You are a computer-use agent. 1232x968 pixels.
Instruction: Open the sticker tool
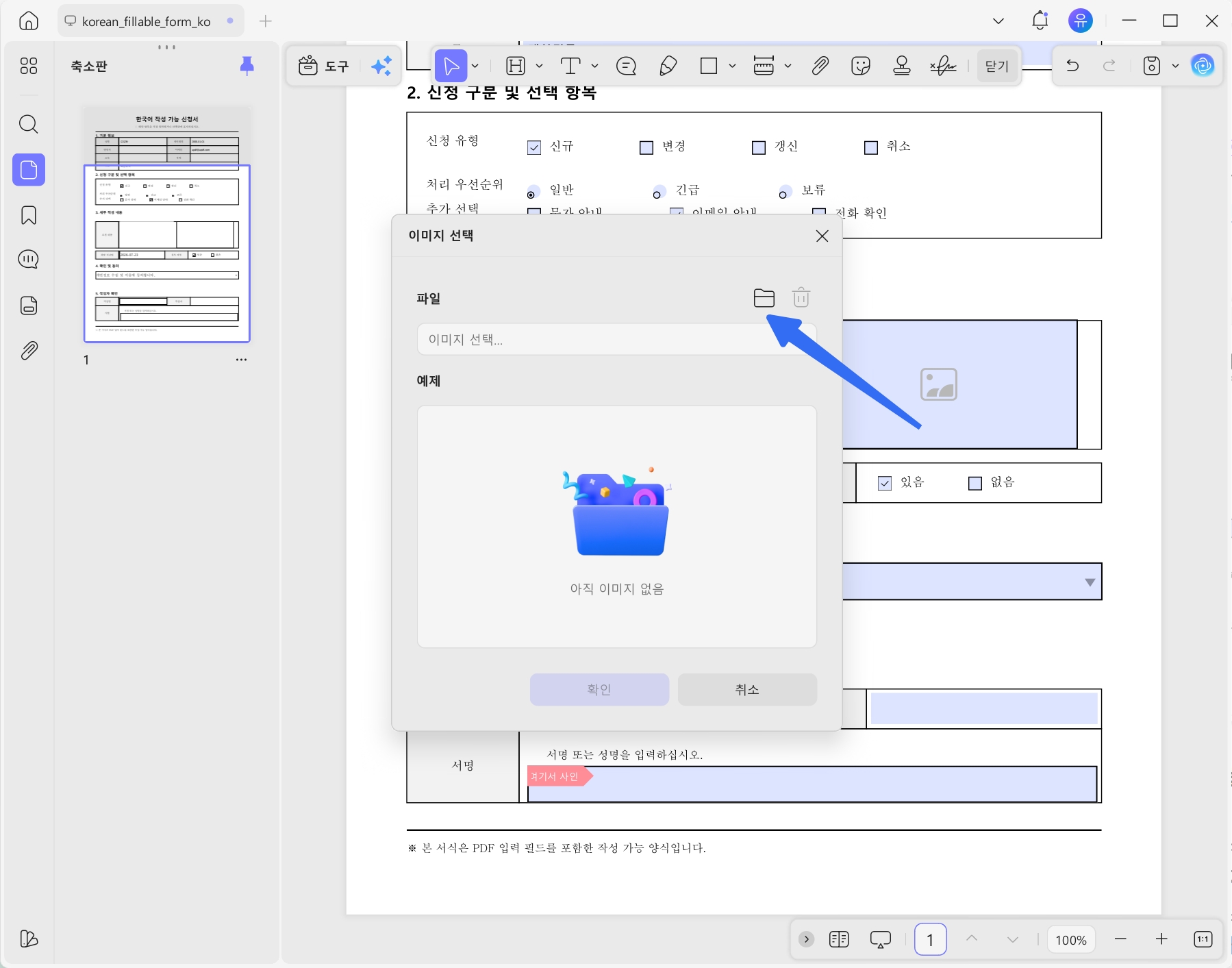(x=861, y=66)
